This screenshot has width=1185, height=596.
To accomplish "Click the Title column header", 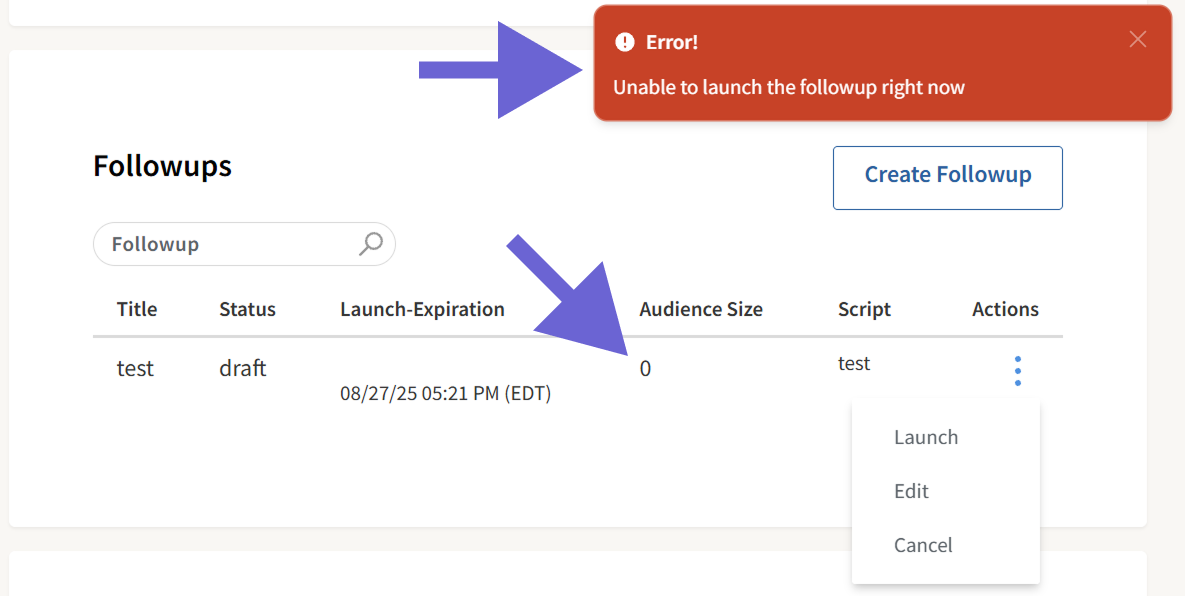I will (x=137, y=309).
